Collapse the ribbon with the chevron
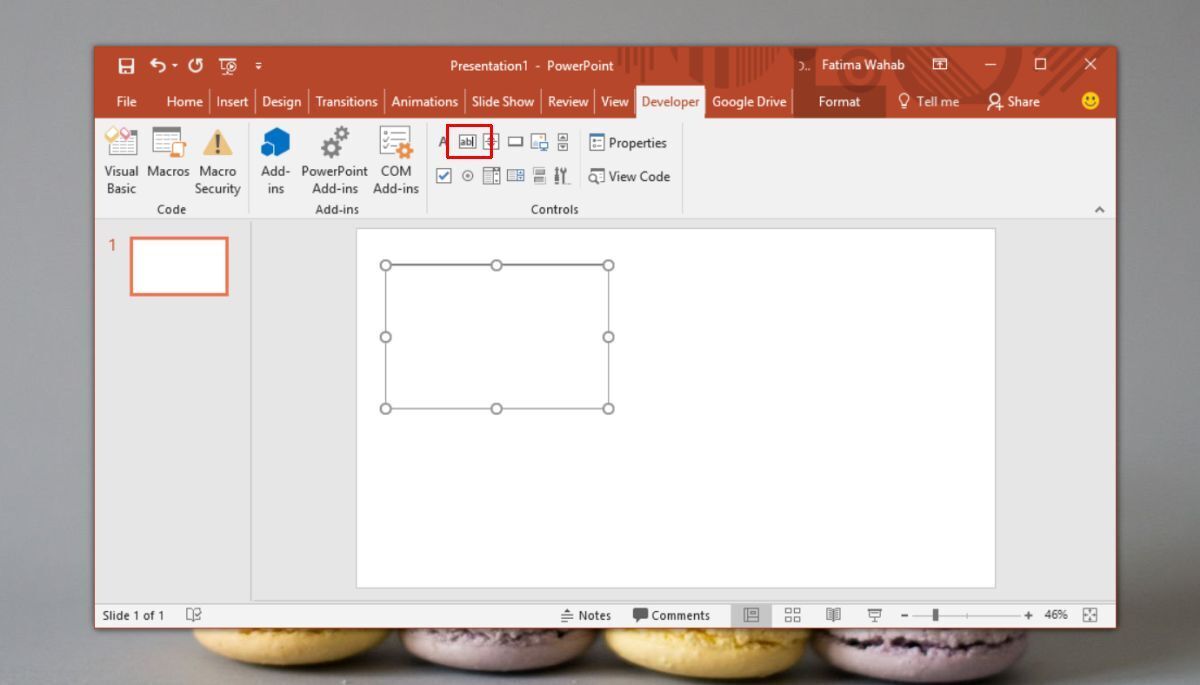Viewport: 1200px width, 685px height. [x=1100, y=209]
